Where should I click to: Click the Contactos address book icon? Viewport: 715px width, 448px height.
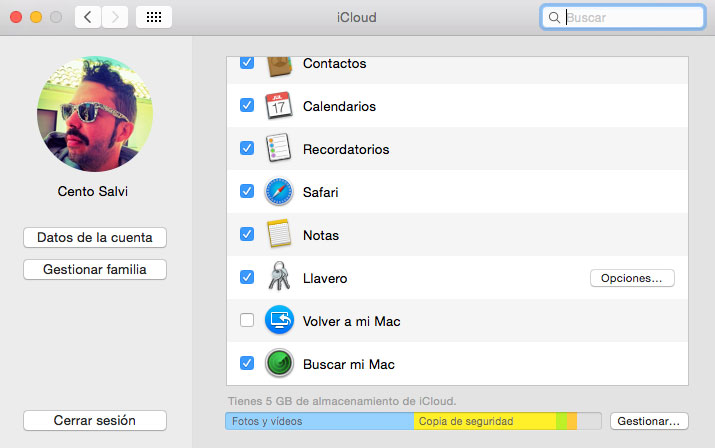(x=279, y=67)
